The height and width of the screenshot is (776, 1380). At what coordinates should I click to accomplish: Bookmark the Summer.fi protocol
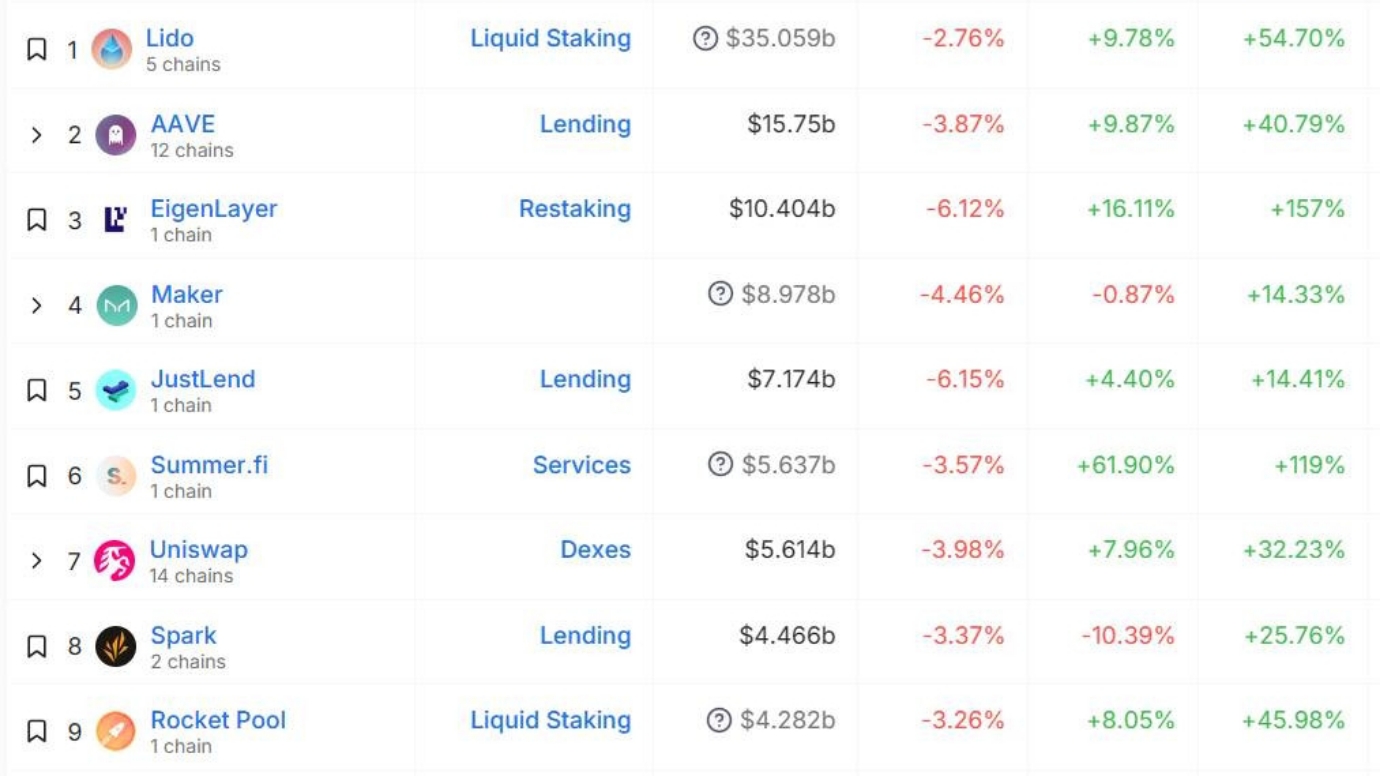tap(37, 476)
